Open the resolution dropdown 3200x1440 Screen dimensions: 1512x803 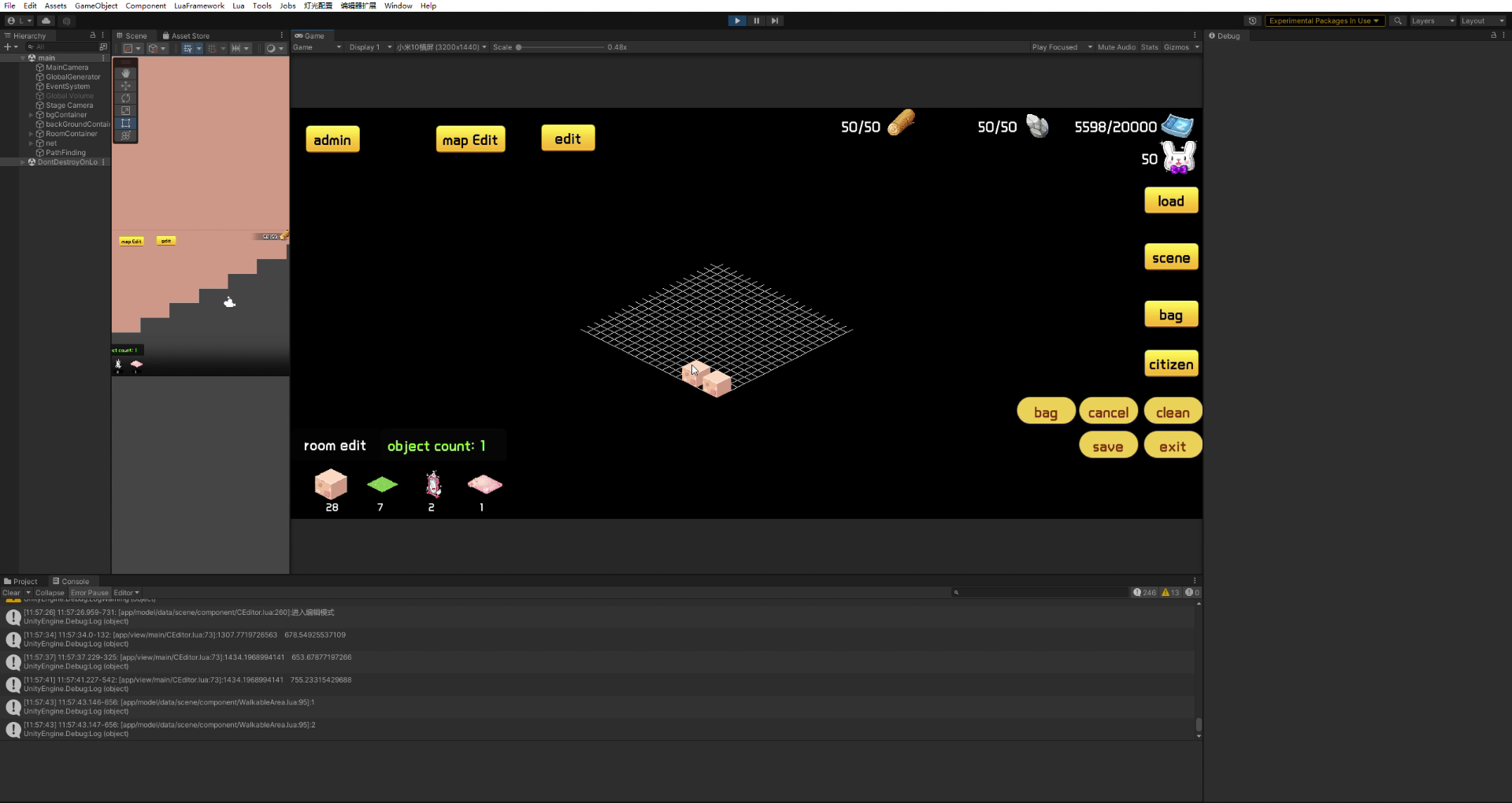point(441,47)
